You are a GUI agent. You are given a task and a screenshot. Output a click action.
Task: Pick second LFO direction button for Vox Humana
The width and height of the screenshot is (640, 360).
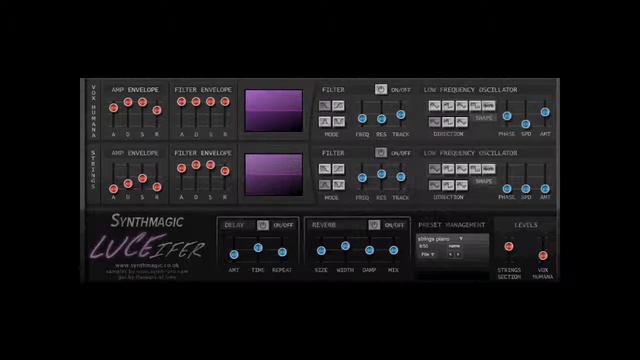(x=448, y=122)
